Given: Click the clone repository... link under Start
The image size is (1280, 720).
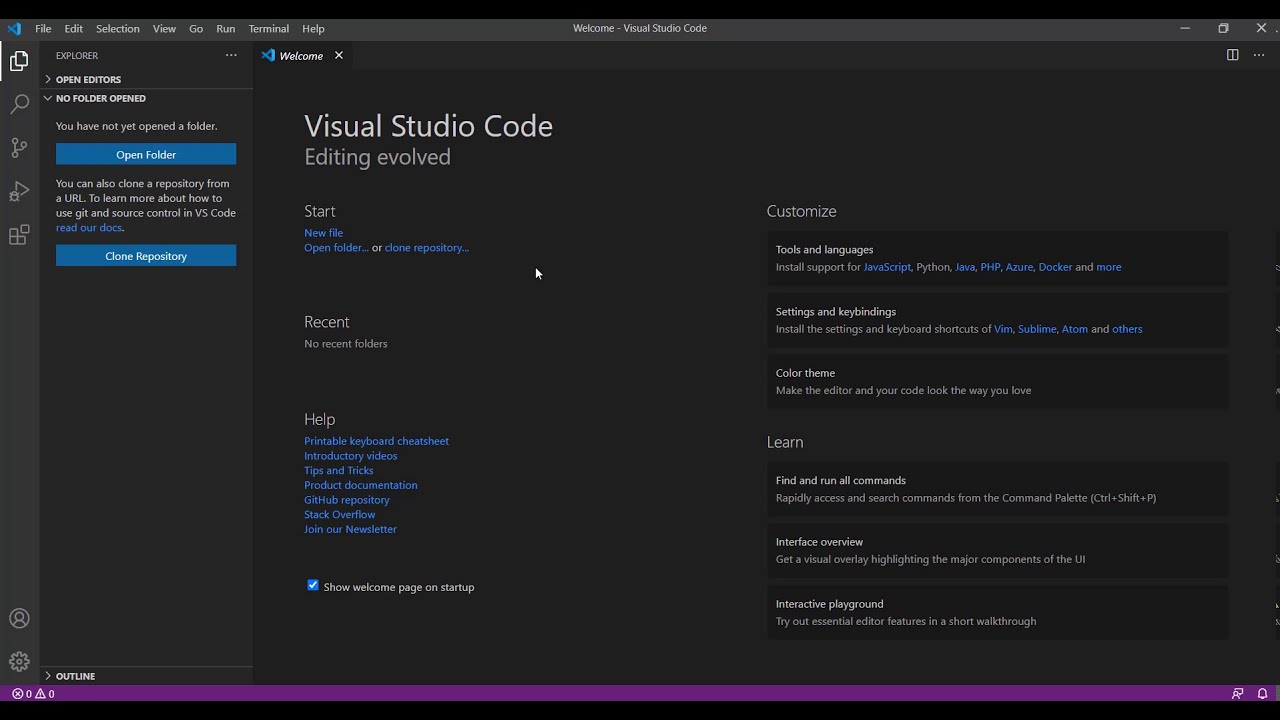Looking at the screenshot, I should point(427,247).
